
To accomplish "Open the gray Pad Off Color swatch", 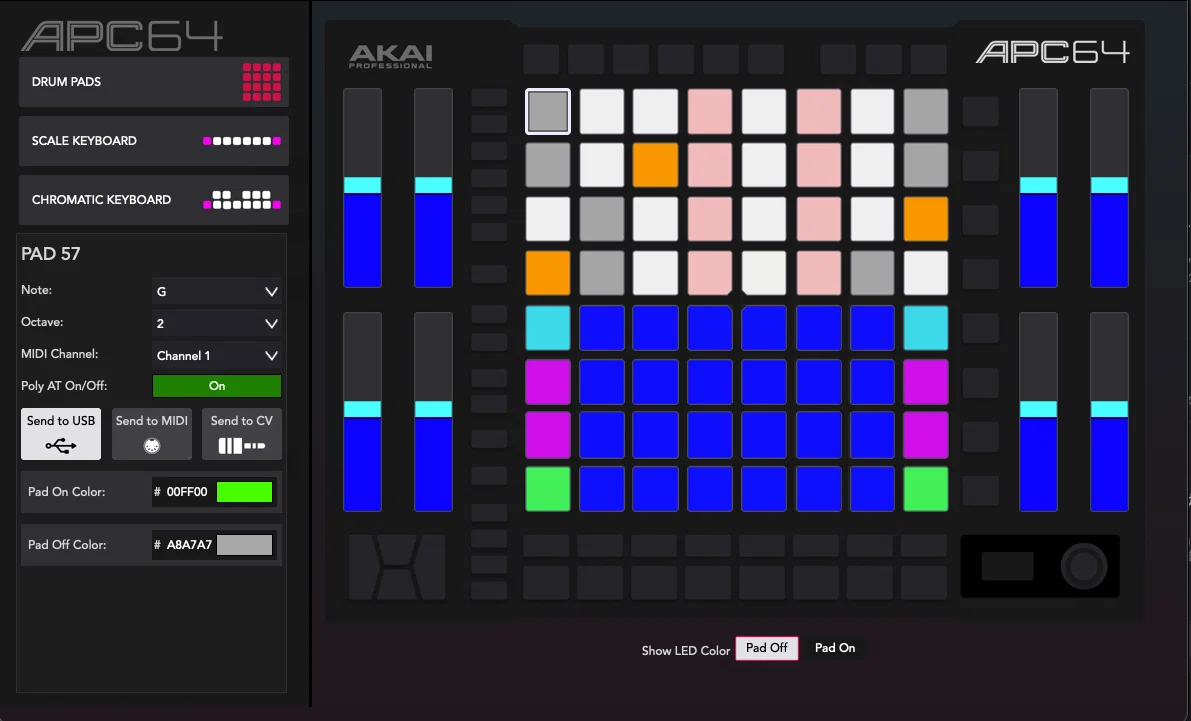I will [x=245, y=545].
